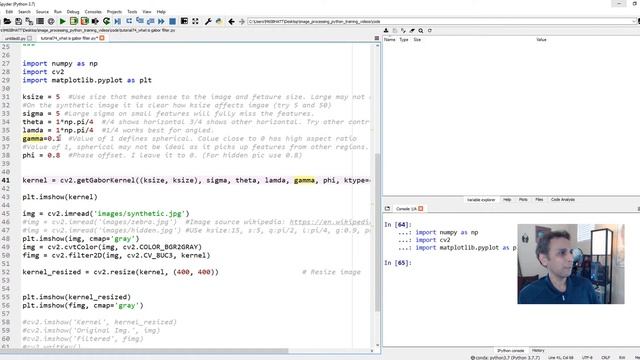Go back with left arrow icon
Screen dimensions: 640x360
point(231,21)
